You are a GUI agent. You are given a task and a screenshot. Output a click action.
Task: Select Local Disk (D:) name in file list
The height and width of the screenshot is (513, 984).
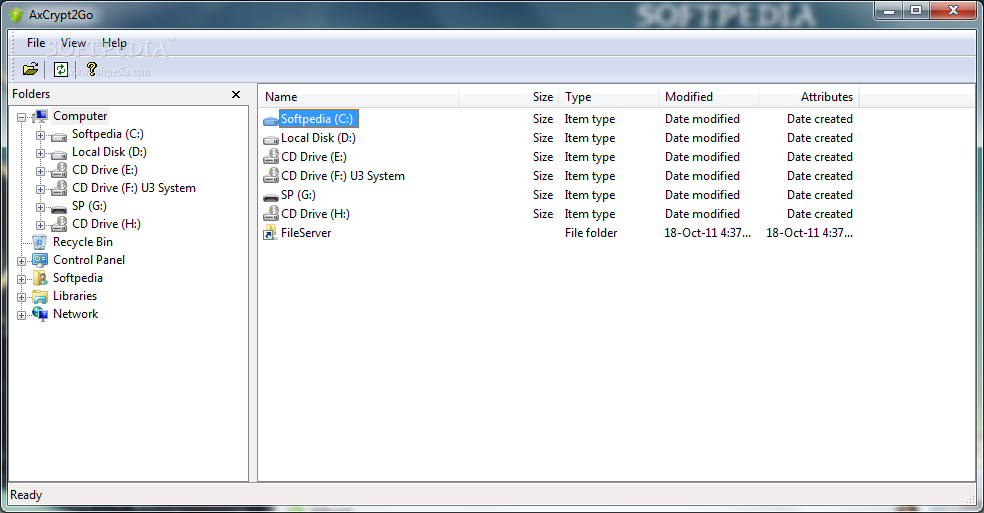tap(318, 138)
